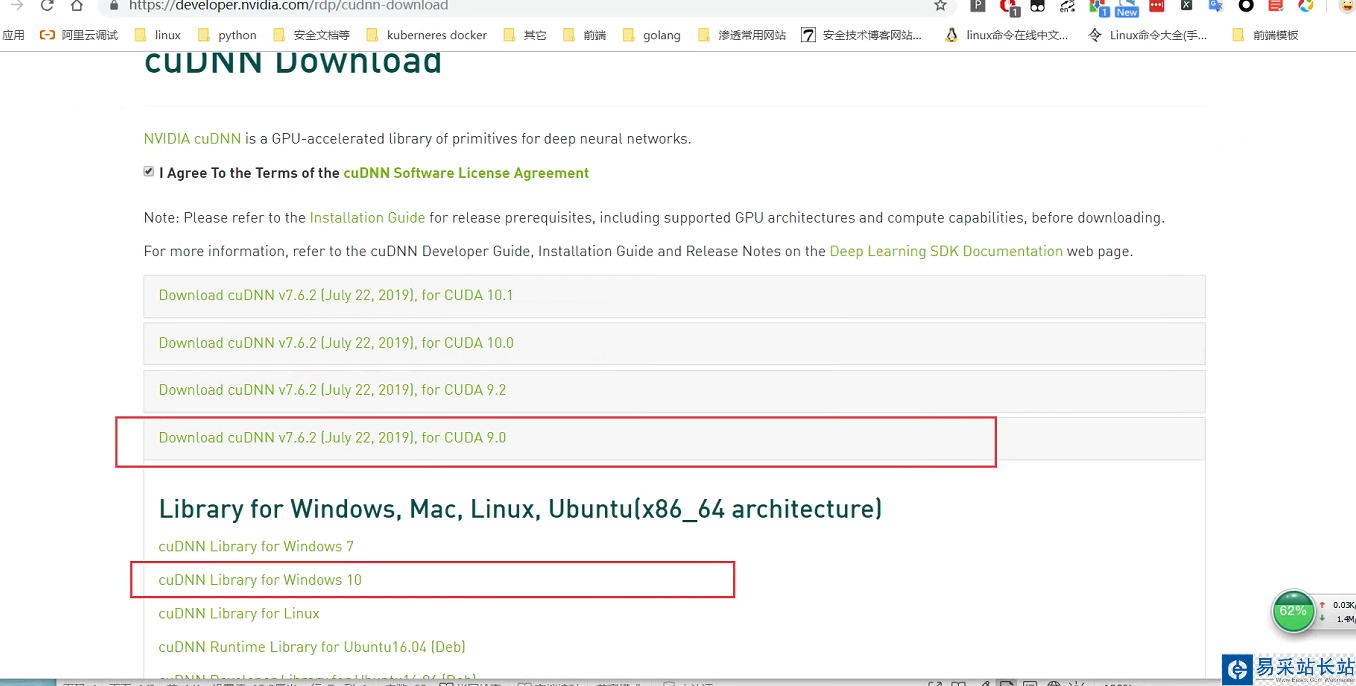The image size is (1356, 686).
Task: Open the 前端 bookmarks folder
Action: [x=584, y=35]
